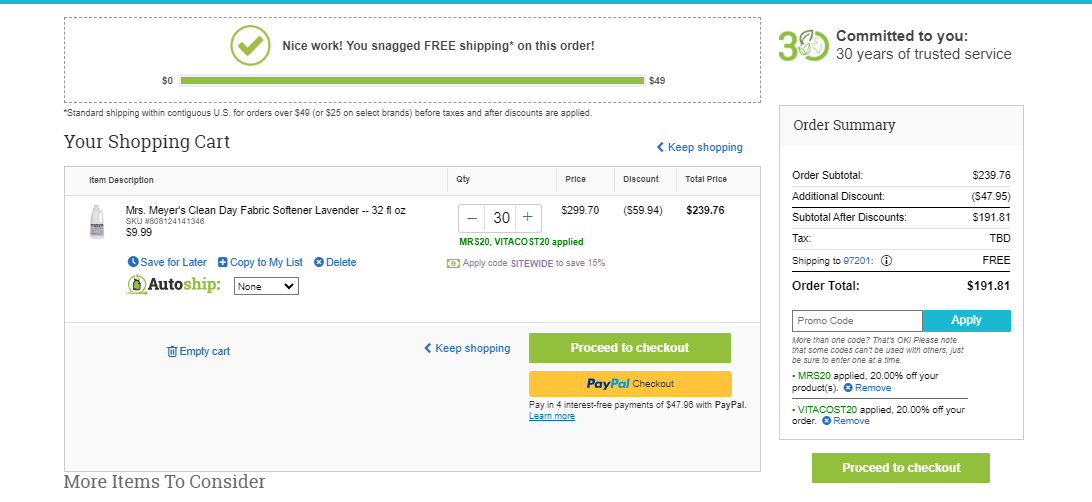The width and height of the screenshot is (1092, 502).
Task: Click the SITEWIDE coupon icon
Action: coord(453,263)
